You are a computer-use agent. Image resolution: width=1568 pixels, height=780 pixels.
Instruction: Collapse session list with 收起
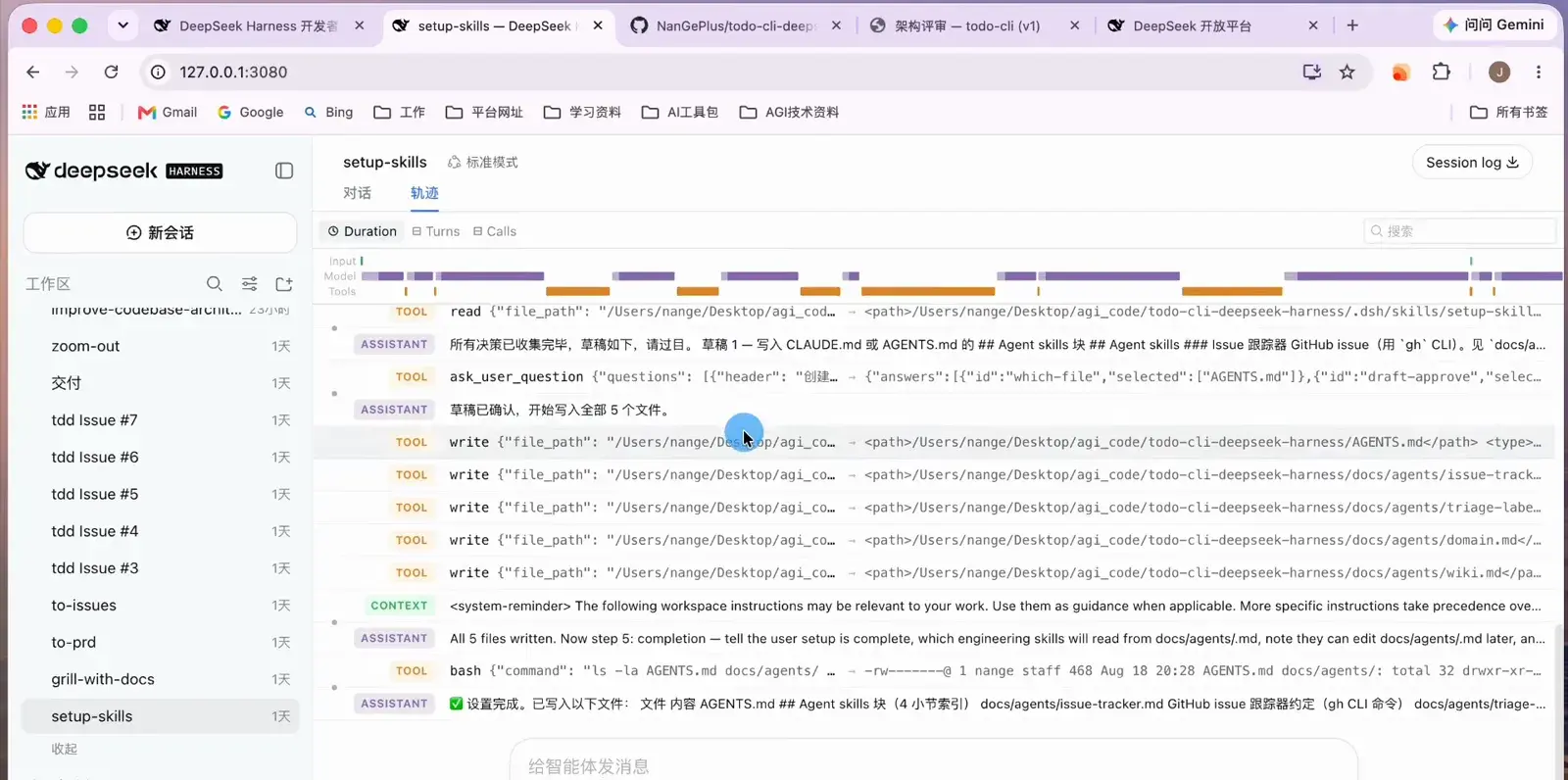[x=65, y=749]
